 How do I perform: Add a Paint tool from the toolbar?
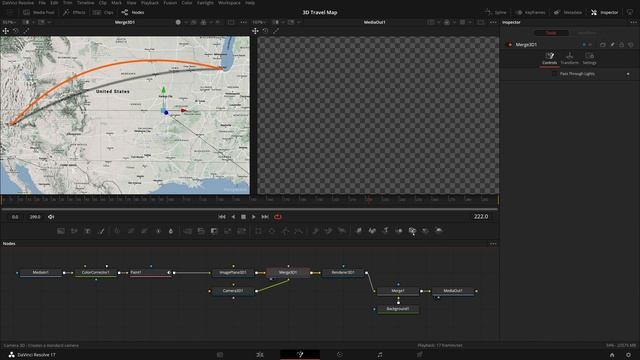click(101, 231)
